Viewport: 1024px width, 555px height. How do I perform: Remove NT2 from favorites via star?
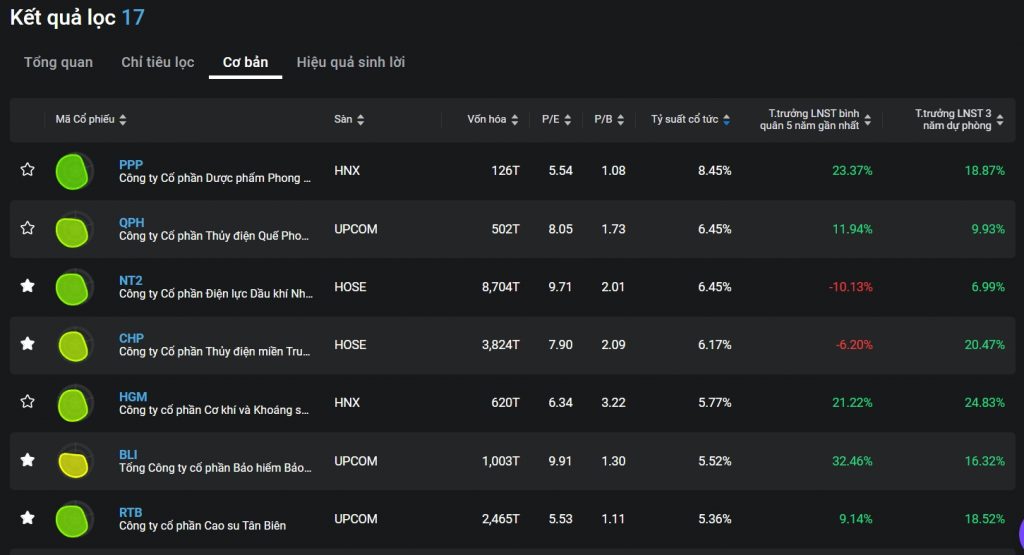(28, 286)
